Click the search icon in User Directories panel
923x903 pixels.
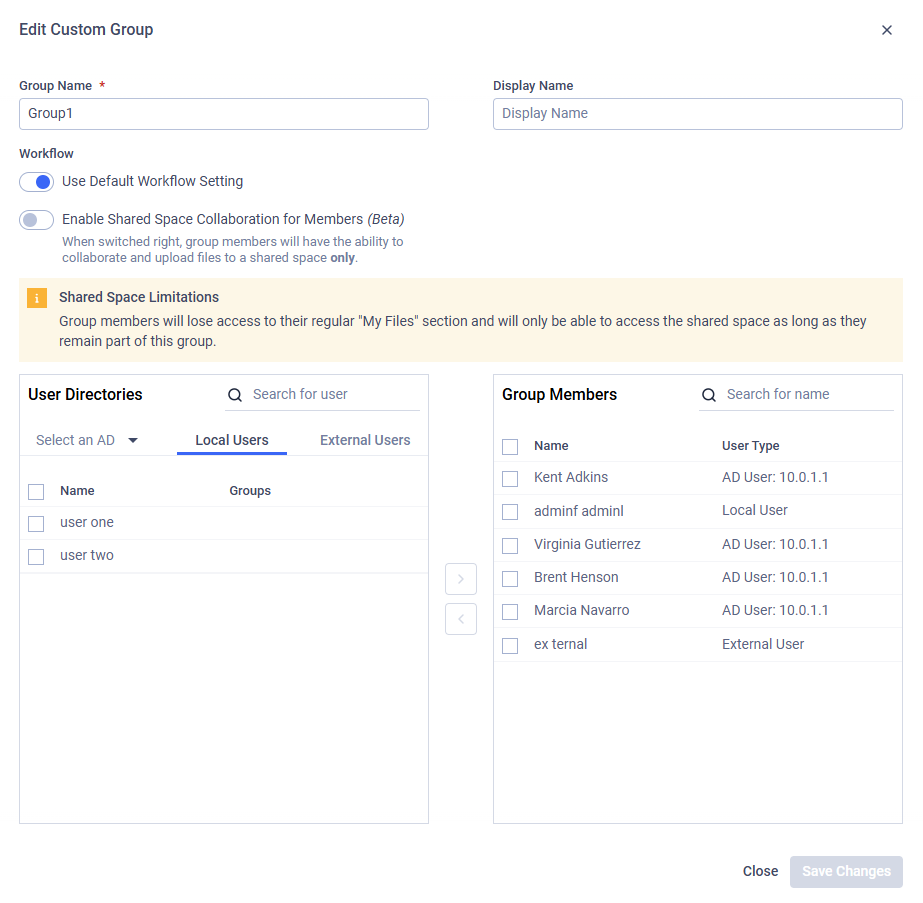[234, 394]
